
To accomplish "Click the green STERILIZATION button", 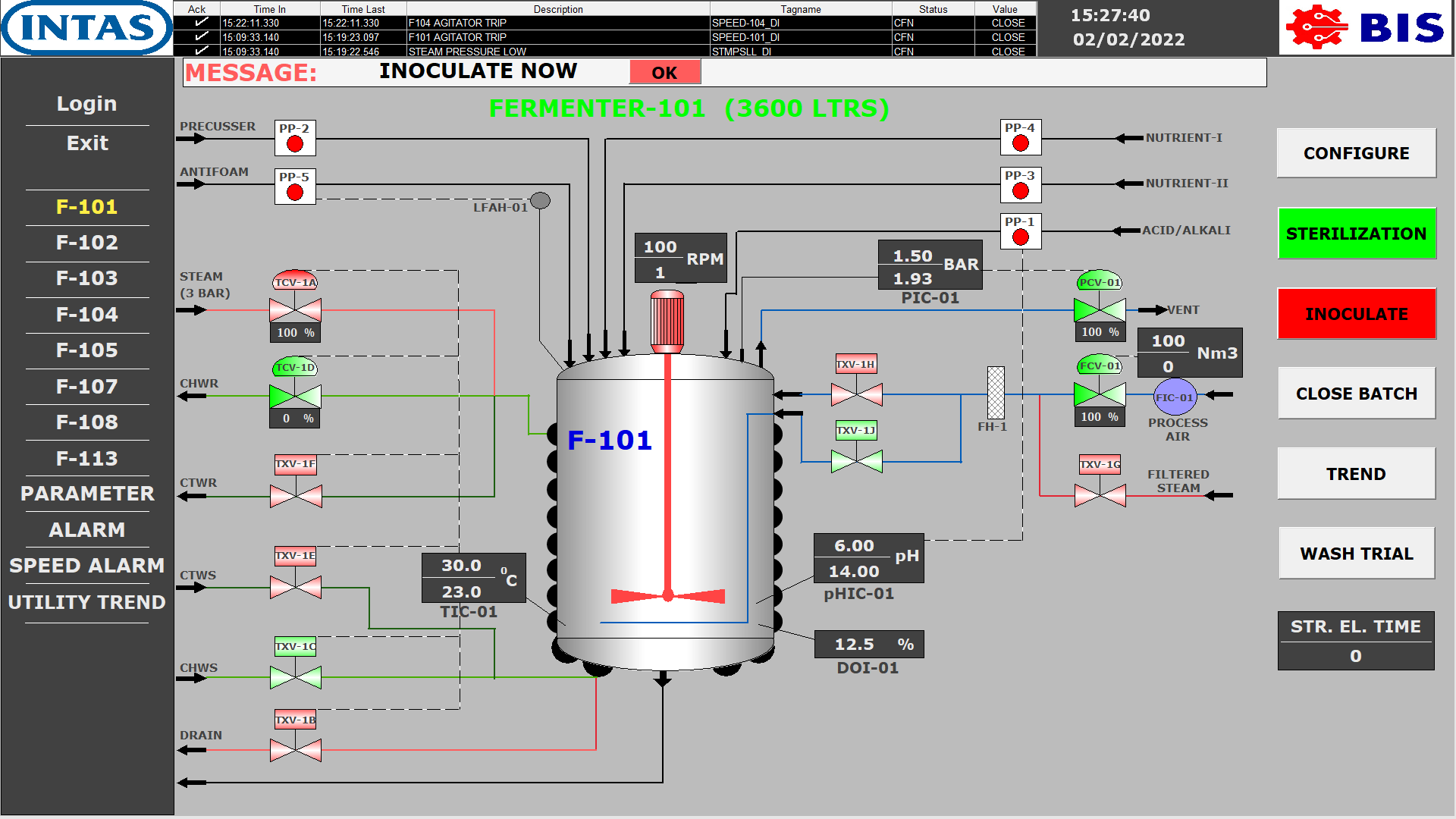I will tap(1356, 234).
